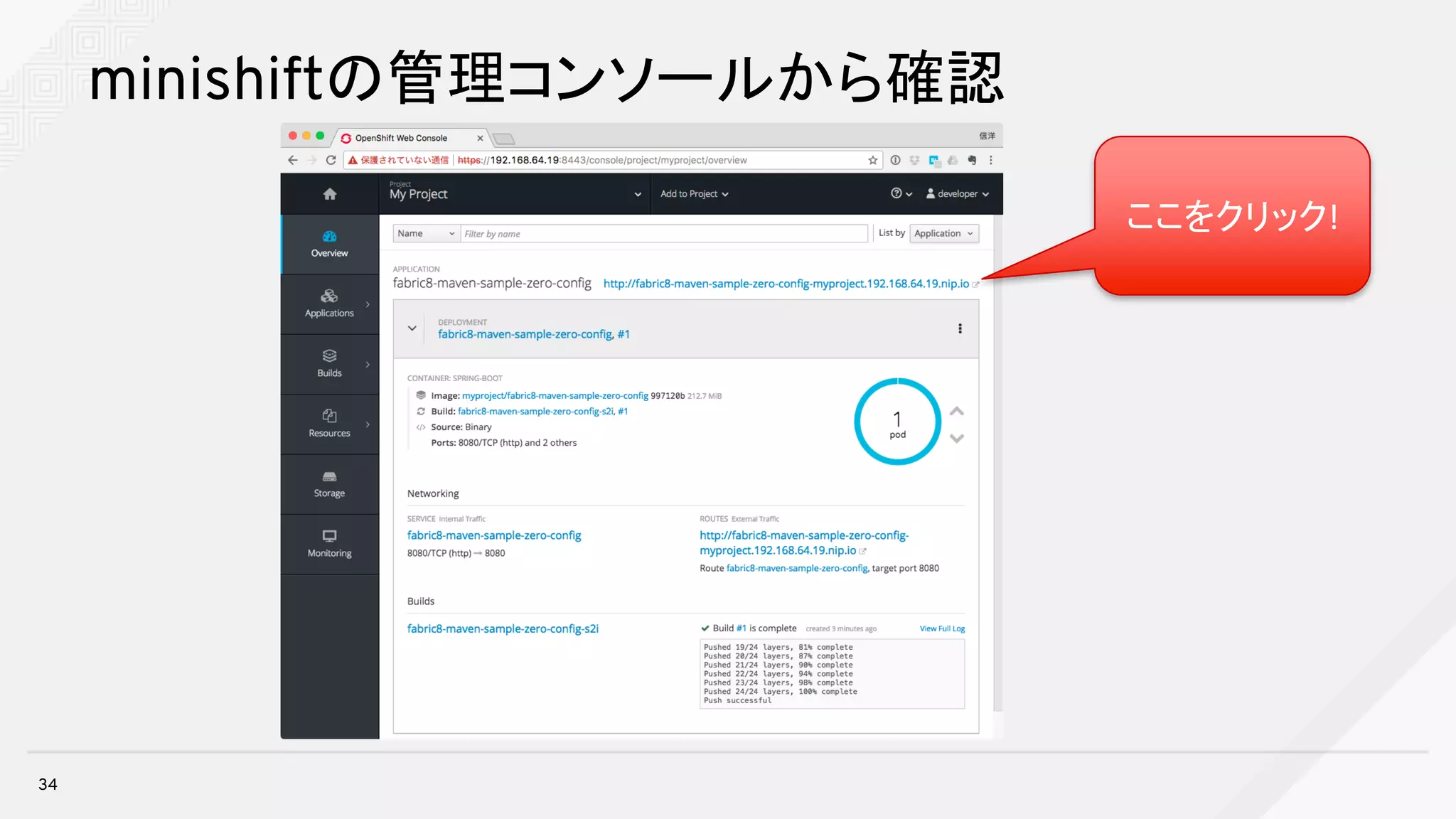This screenshot has height=819, width=1456.
Task: Click the Dropbox extension icon
Action: tap(914, 160)
